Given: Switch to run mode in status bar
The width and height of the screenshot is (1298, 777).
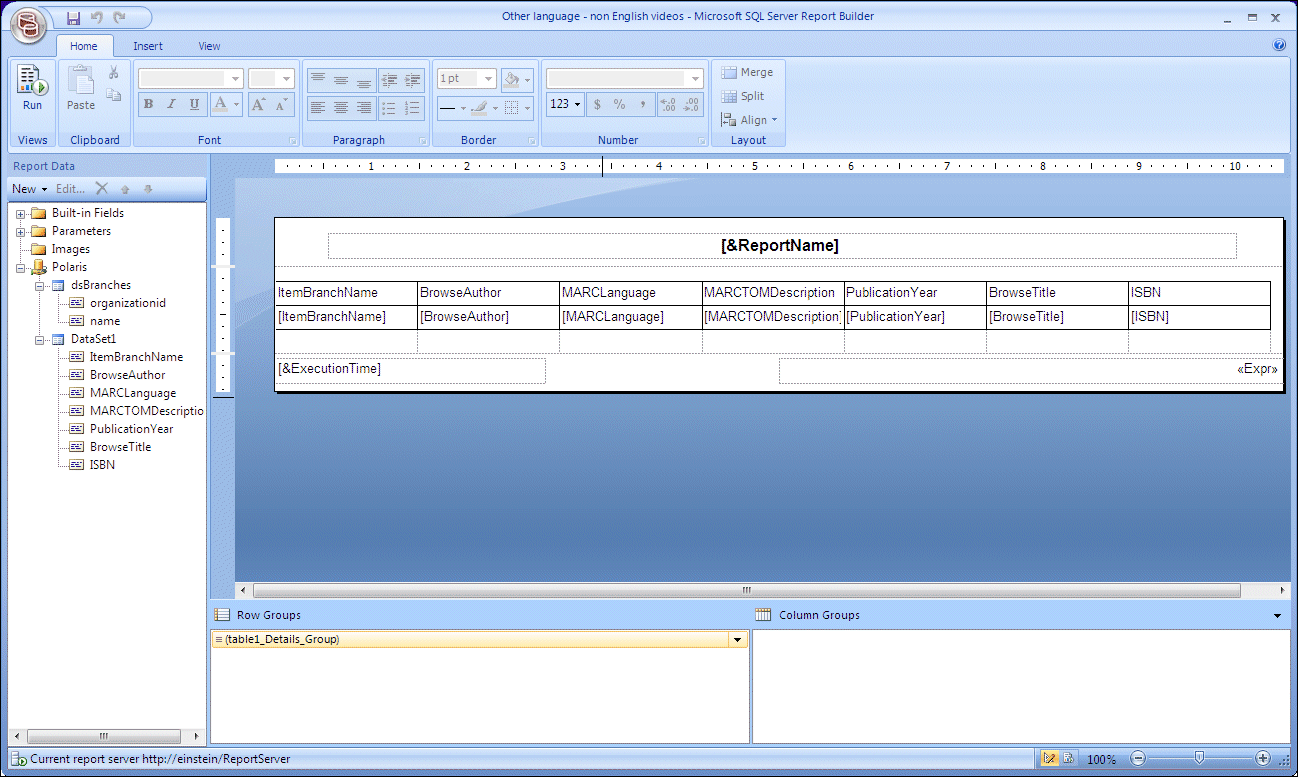Looking at the screenshot, I should pyautogui.click(x=1068, y=759).
